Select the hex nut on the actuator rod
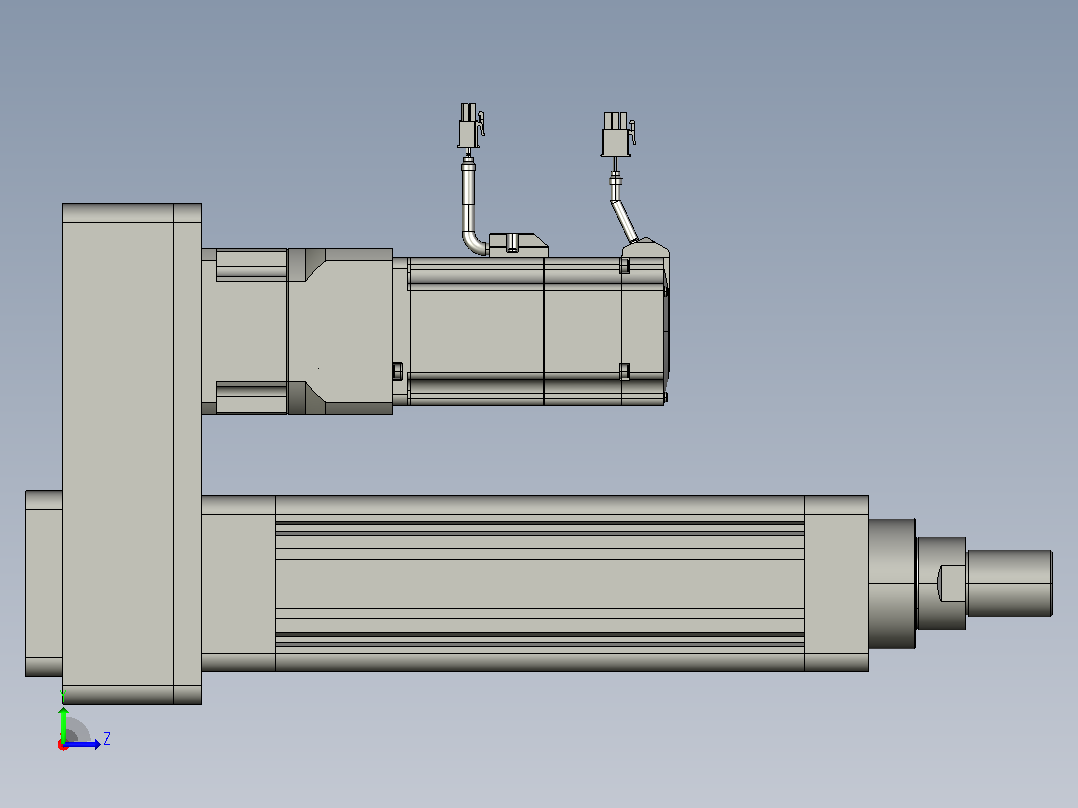The image size is (1078, 808). (x=952, y=583)
